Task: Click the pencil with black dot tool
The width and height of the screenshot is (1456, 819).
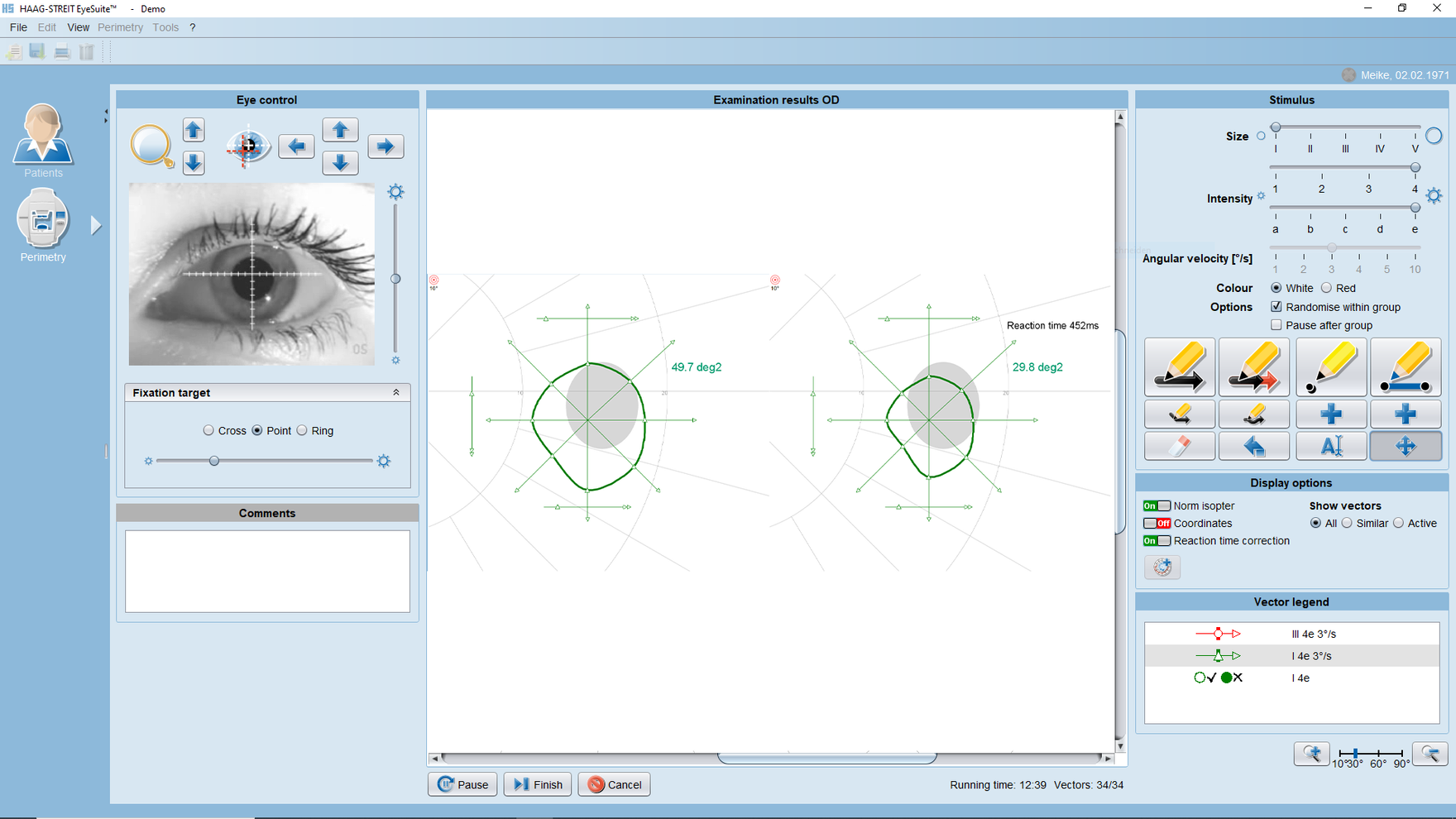Action: [x=1330, y=367]
